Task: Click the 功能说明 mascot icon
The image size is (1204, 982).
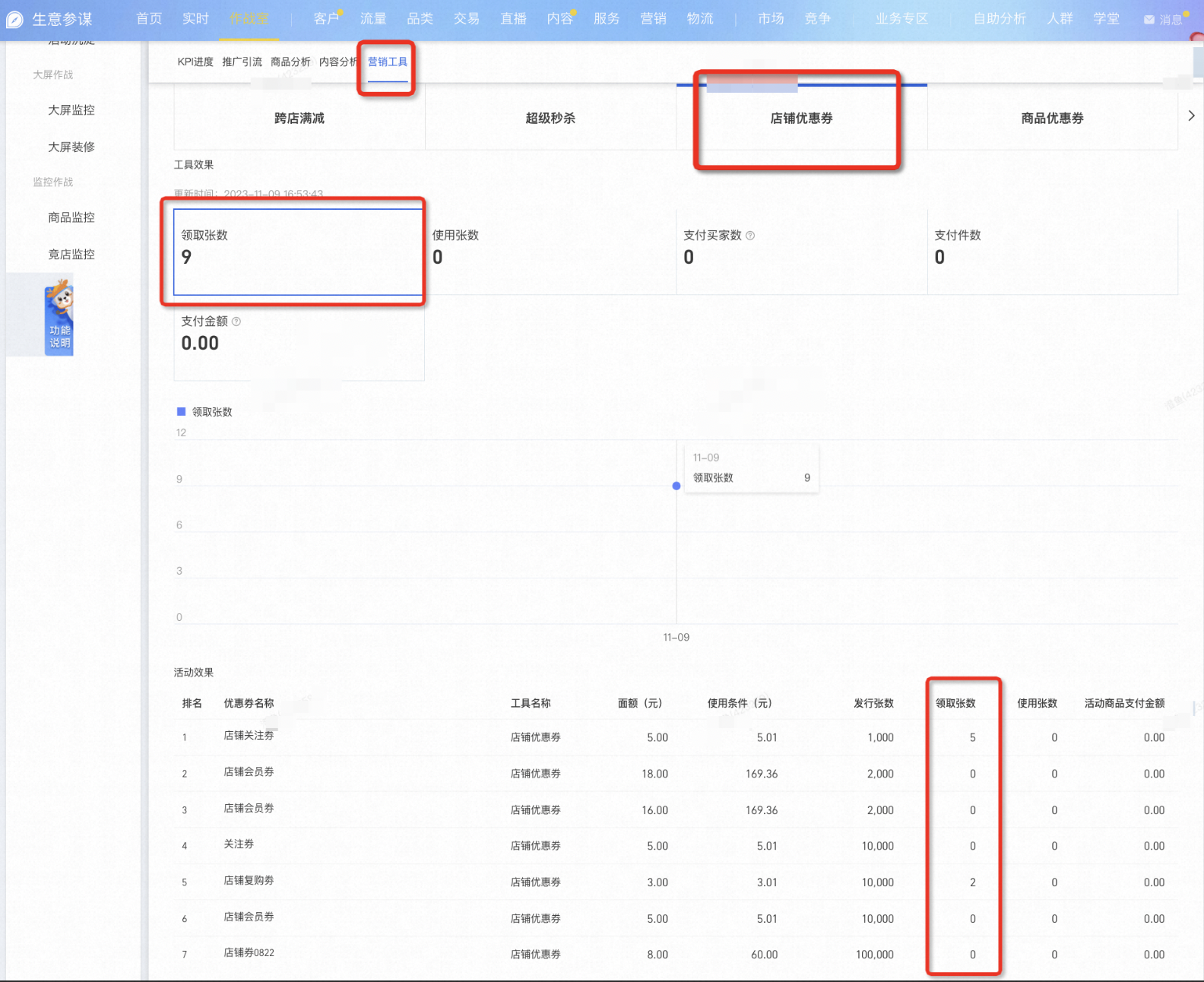Action: (59, 317)
